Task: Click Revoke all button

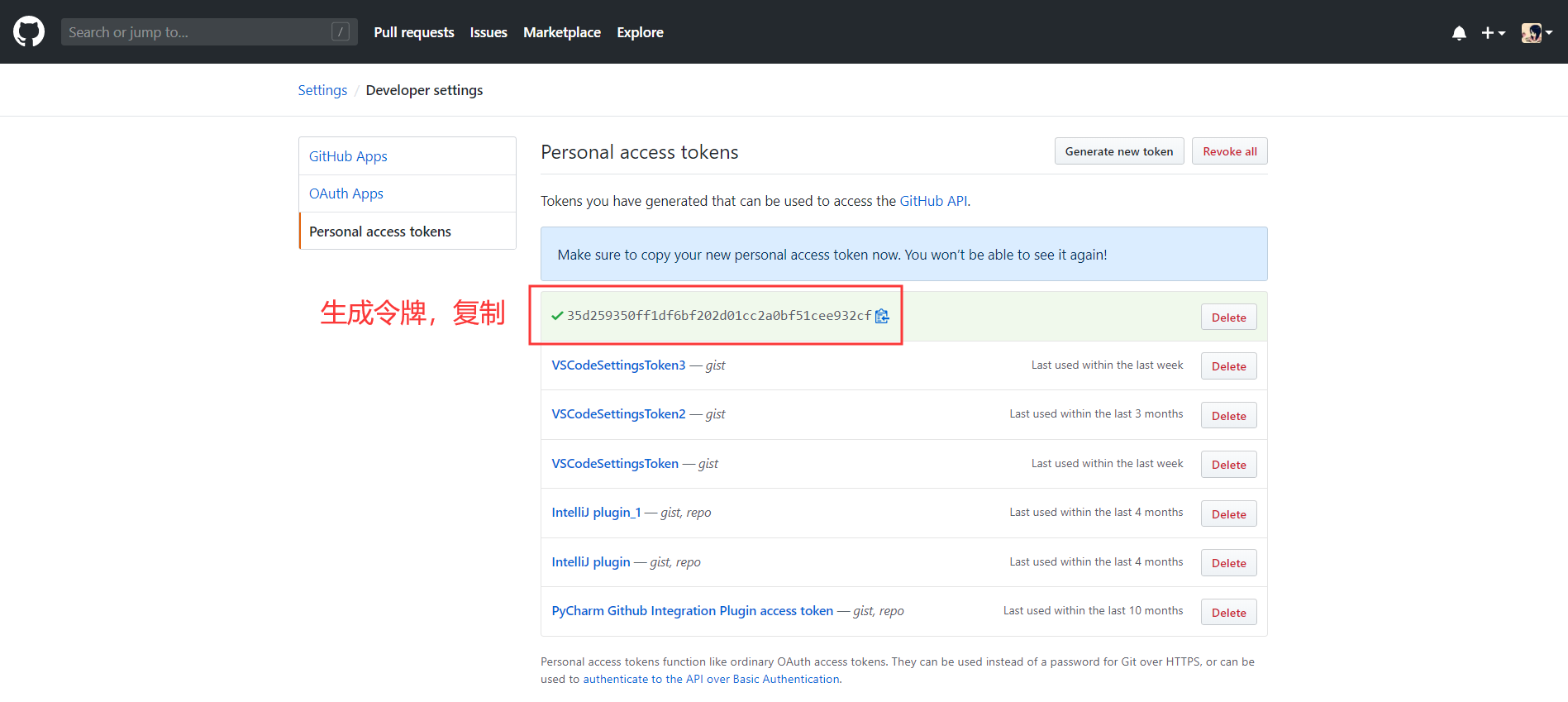Action: [1230, 151]
